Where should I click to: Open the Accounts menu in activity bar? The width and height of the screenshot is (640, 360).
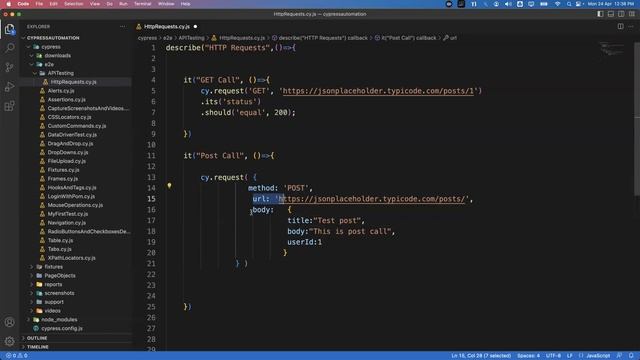coord(9,322)
